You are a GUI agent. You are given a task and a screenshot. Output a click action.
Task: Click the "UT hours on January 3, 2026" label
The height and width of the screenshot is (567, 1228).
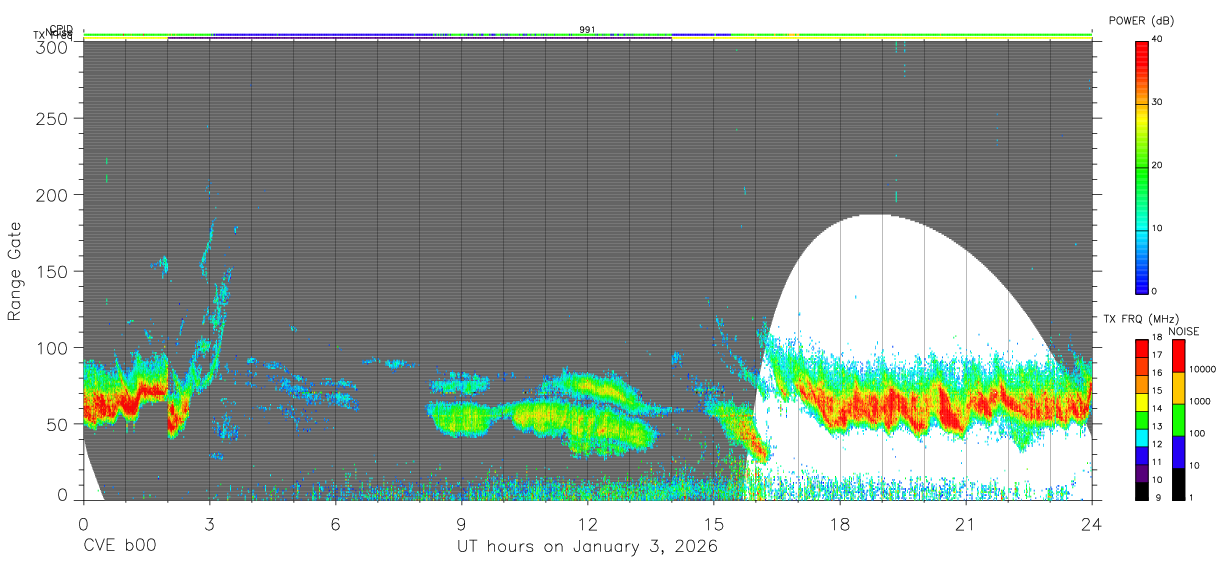point(587,547)
